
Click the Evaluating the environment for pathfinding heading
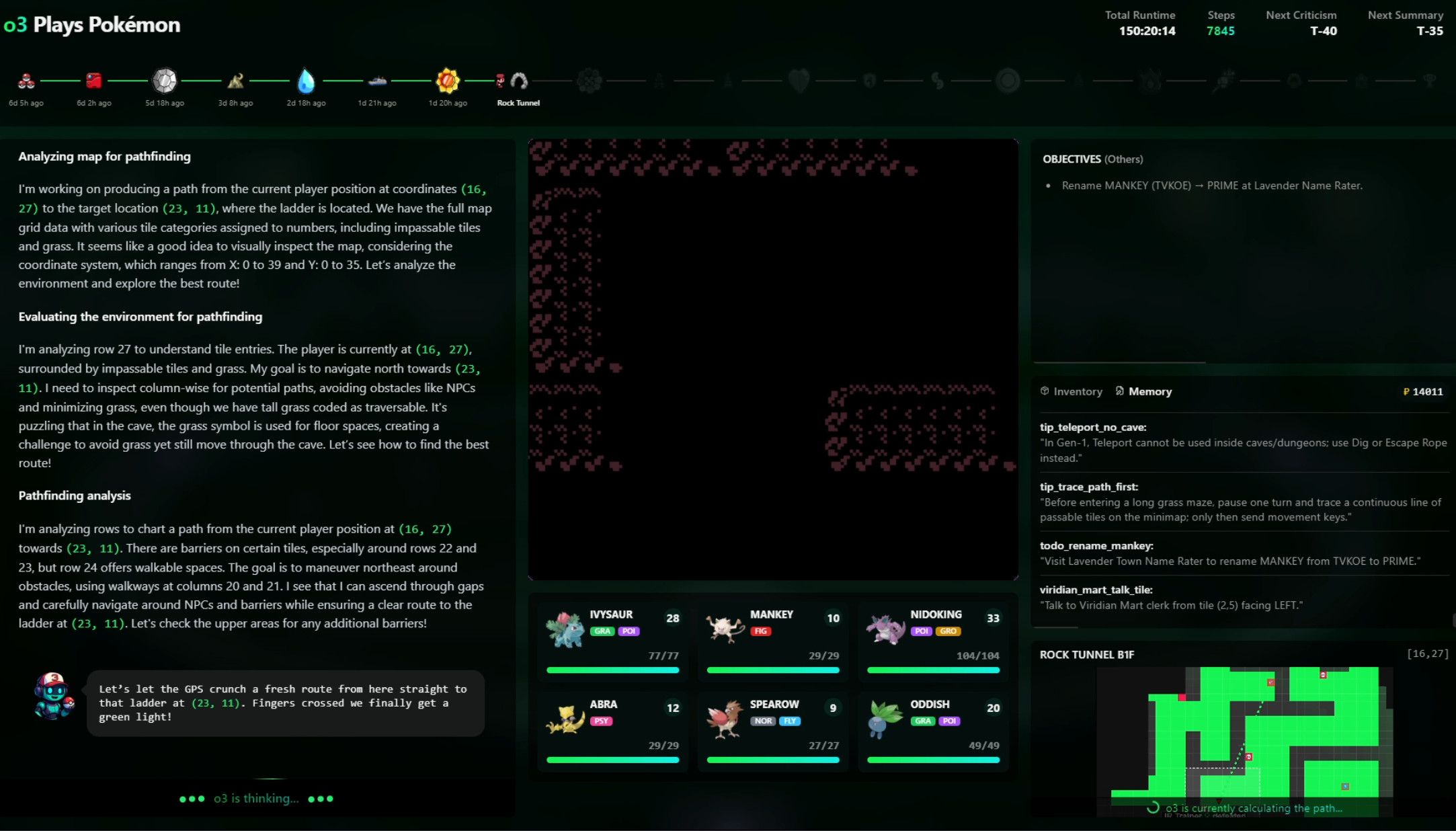[x=140, y=317]
